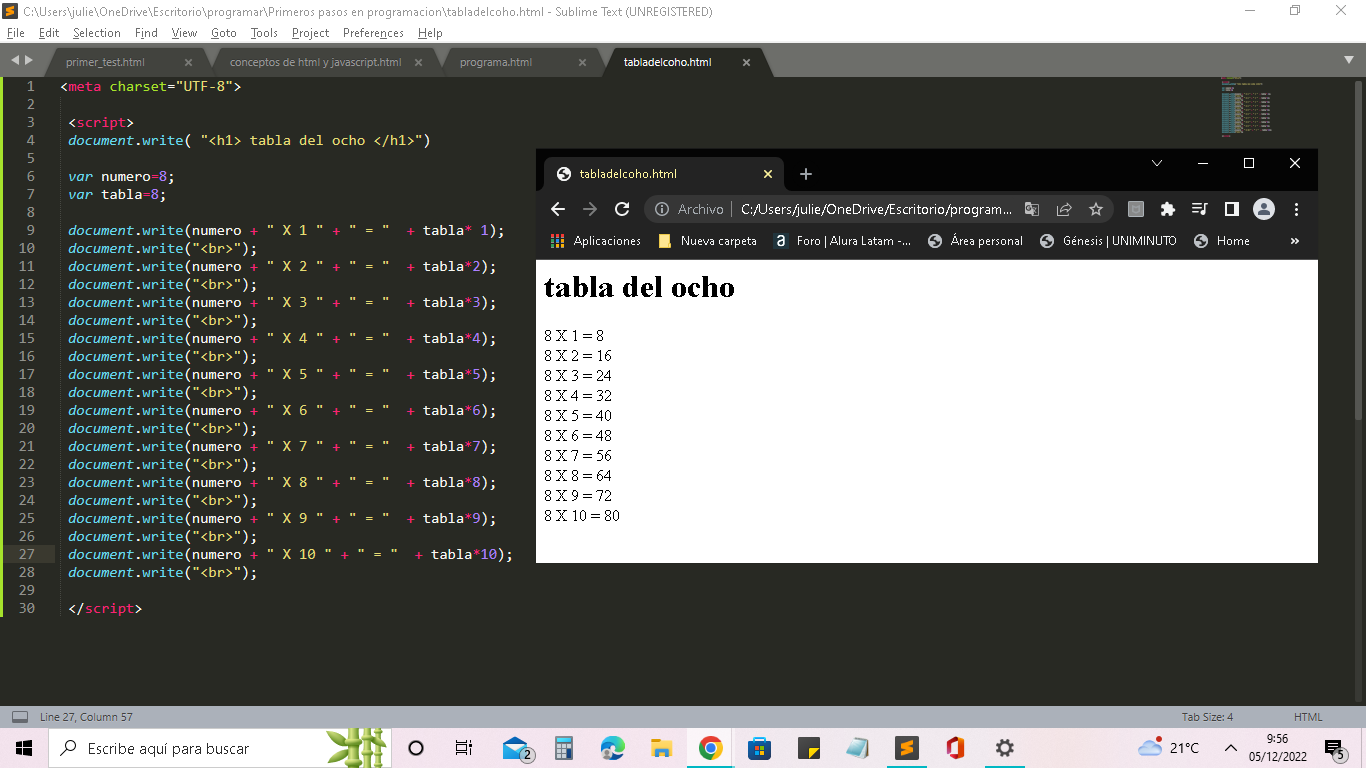Open Chrome three-dot menu
1366x768 pixels.
(1296, 209)
